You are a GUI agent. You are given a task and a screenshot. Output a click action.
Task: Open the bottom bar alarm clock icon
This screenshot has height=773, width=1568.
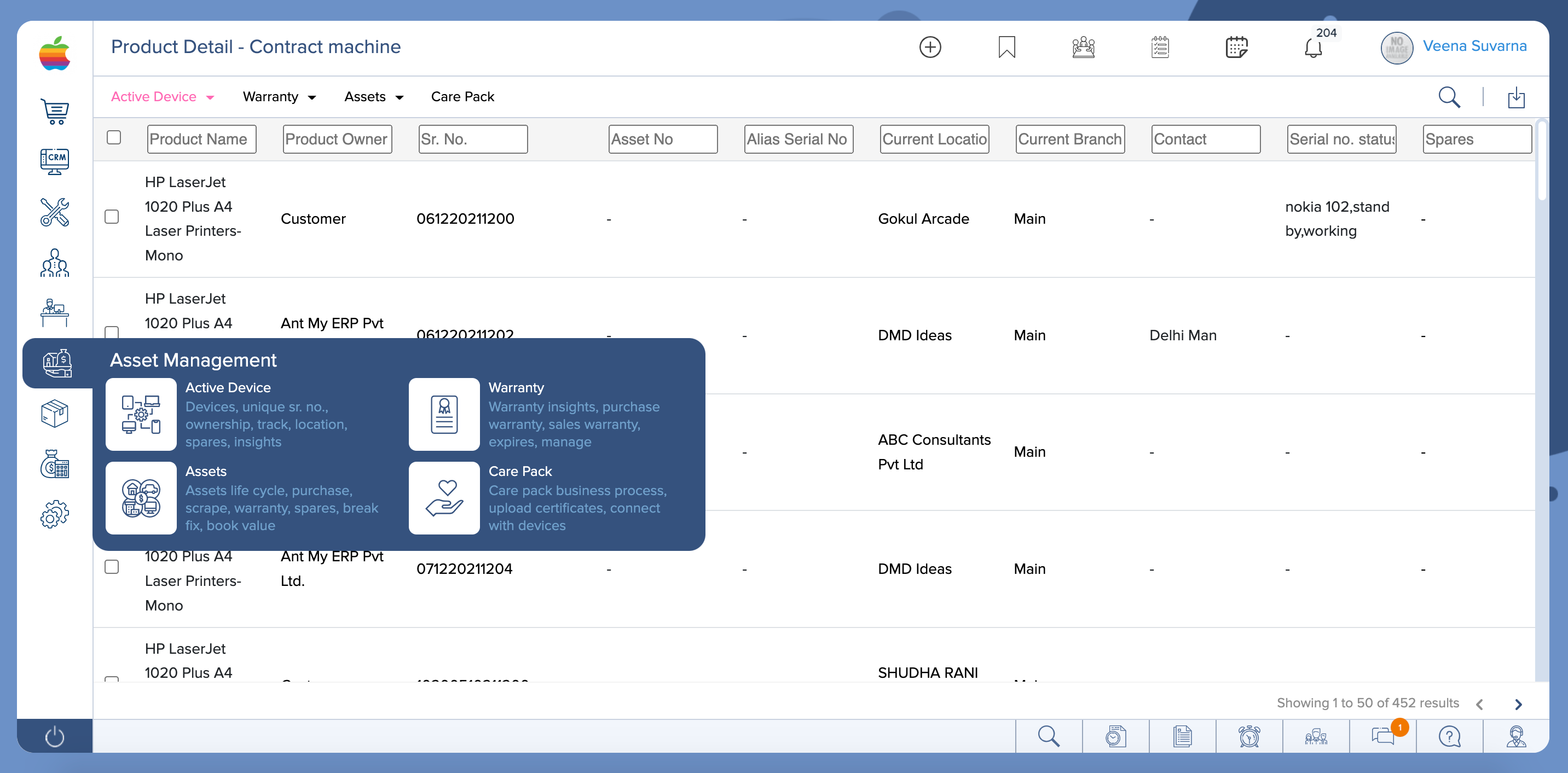coord(1249,736)
